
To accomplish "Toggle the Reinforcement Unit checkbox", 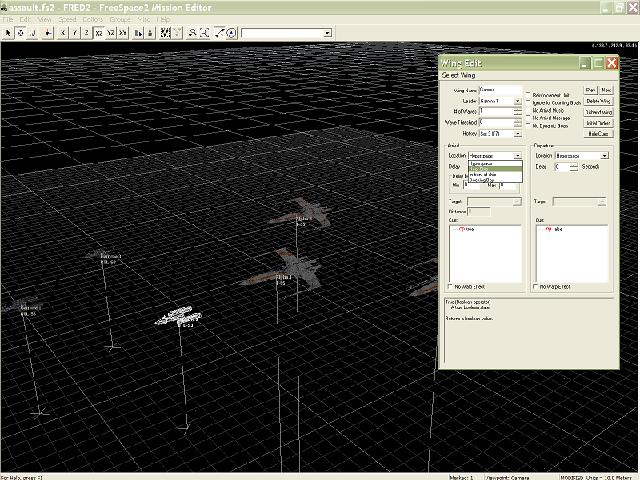I will (x=530, y=95).
